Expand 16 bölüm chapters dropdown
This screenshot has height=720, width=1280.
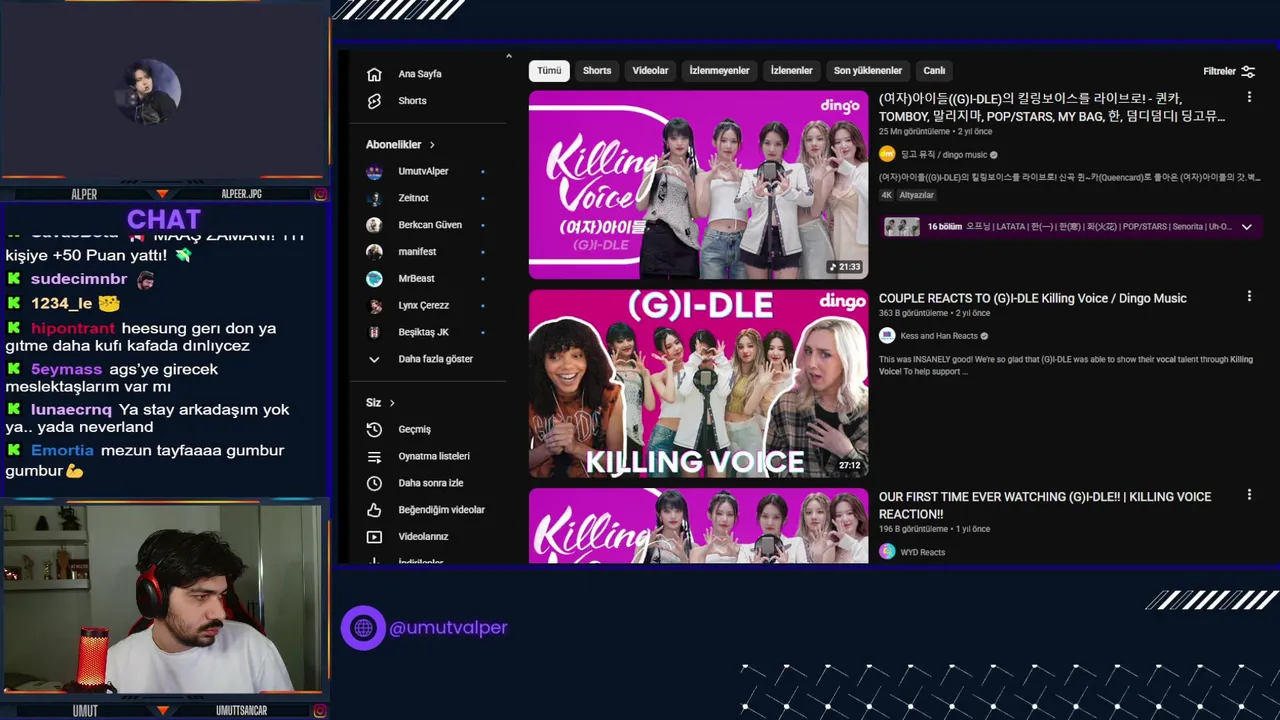[x=1246, y=227]
